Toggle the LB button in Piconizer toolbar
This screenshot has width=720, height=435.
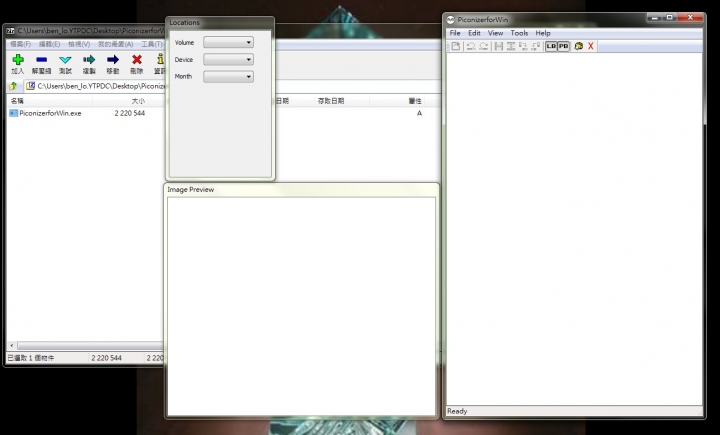coord(551,46)
